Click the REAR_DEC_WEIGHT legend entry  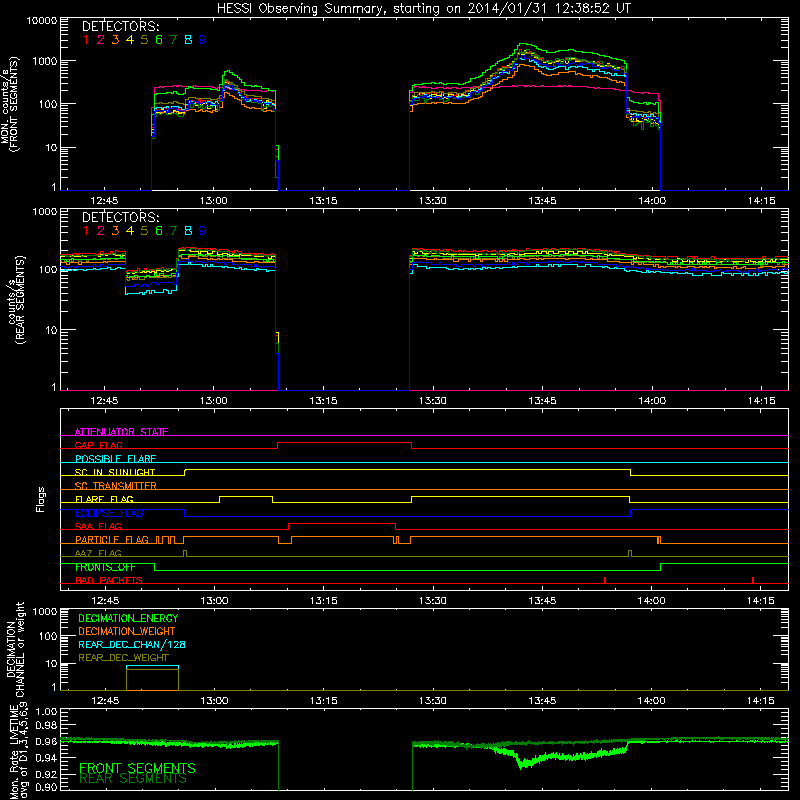click(x=123, y=658)
